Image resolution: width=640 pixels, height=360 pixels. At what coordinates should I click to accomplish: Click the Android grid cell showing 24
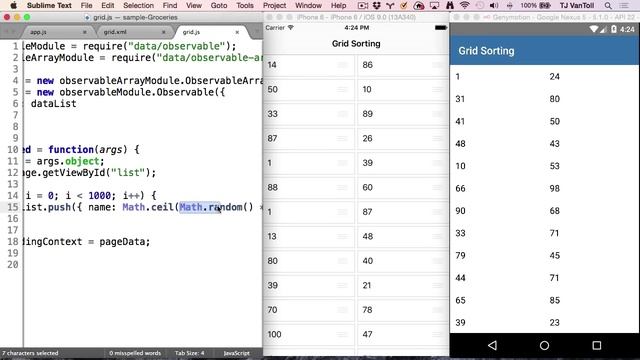pyautogui.click(x=554, y=76)
